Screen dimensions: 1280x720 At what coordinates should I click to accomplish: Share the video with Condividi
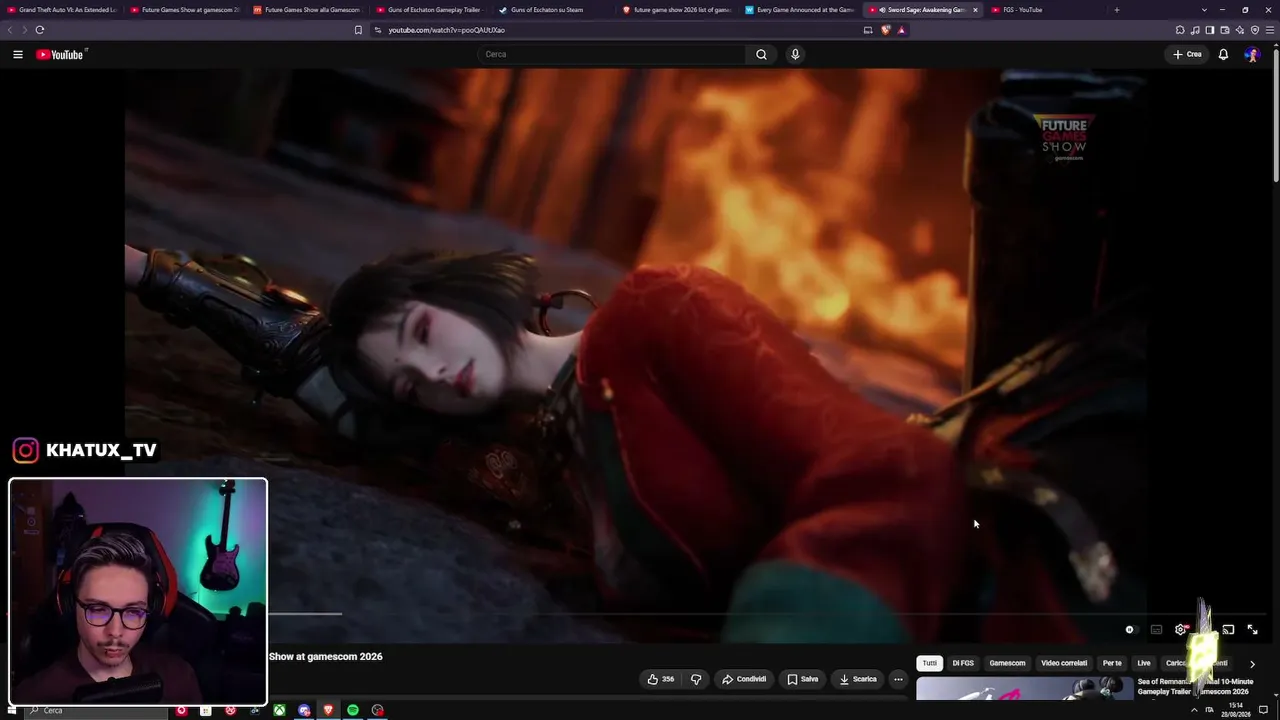(744, 679)
